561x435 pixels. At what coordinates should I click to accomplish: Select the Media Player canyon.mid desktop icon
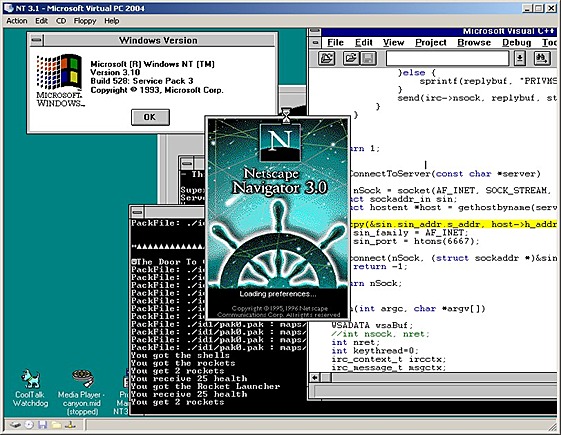coord(82,392)
